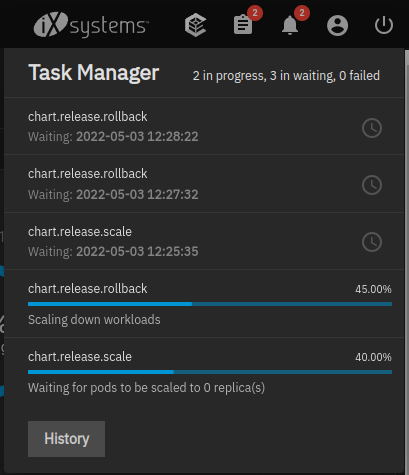Click clock icon for 12:27:32 rollback task
Image resolution: width=409 pixels, height=475 pixels.
(x=372, y=185)
